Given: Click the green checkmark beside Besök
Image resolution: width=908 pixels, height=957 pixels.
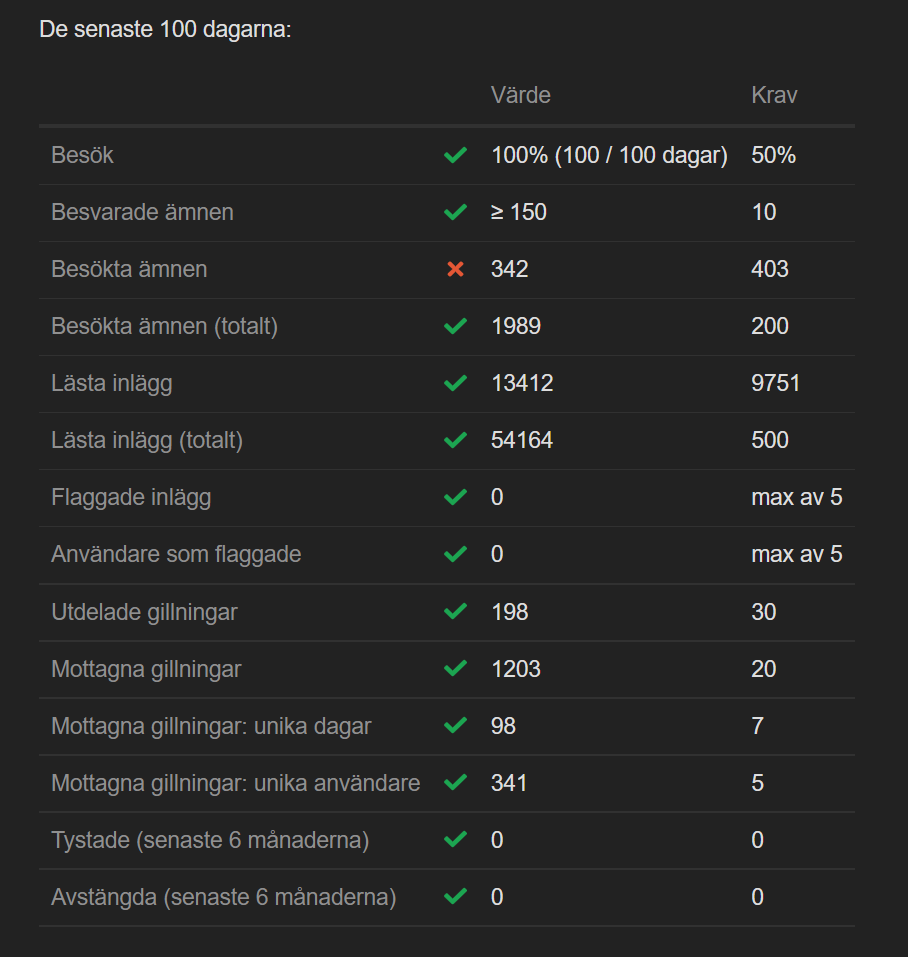Looking at the screenshot, I should coord(455,155).
